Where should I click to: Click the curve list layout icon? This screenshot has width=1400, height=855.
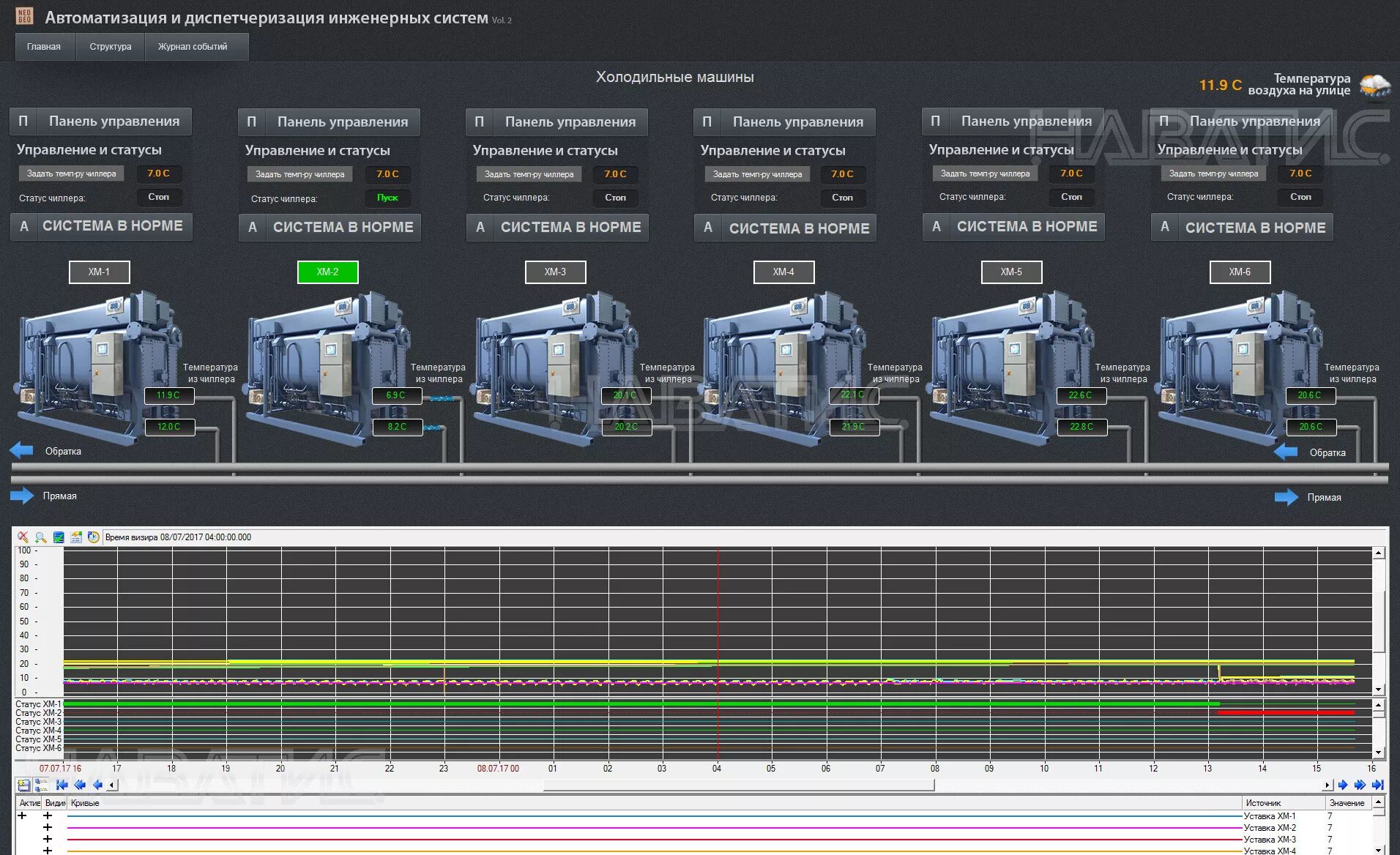pyautogui.click(x=41, y=785)
